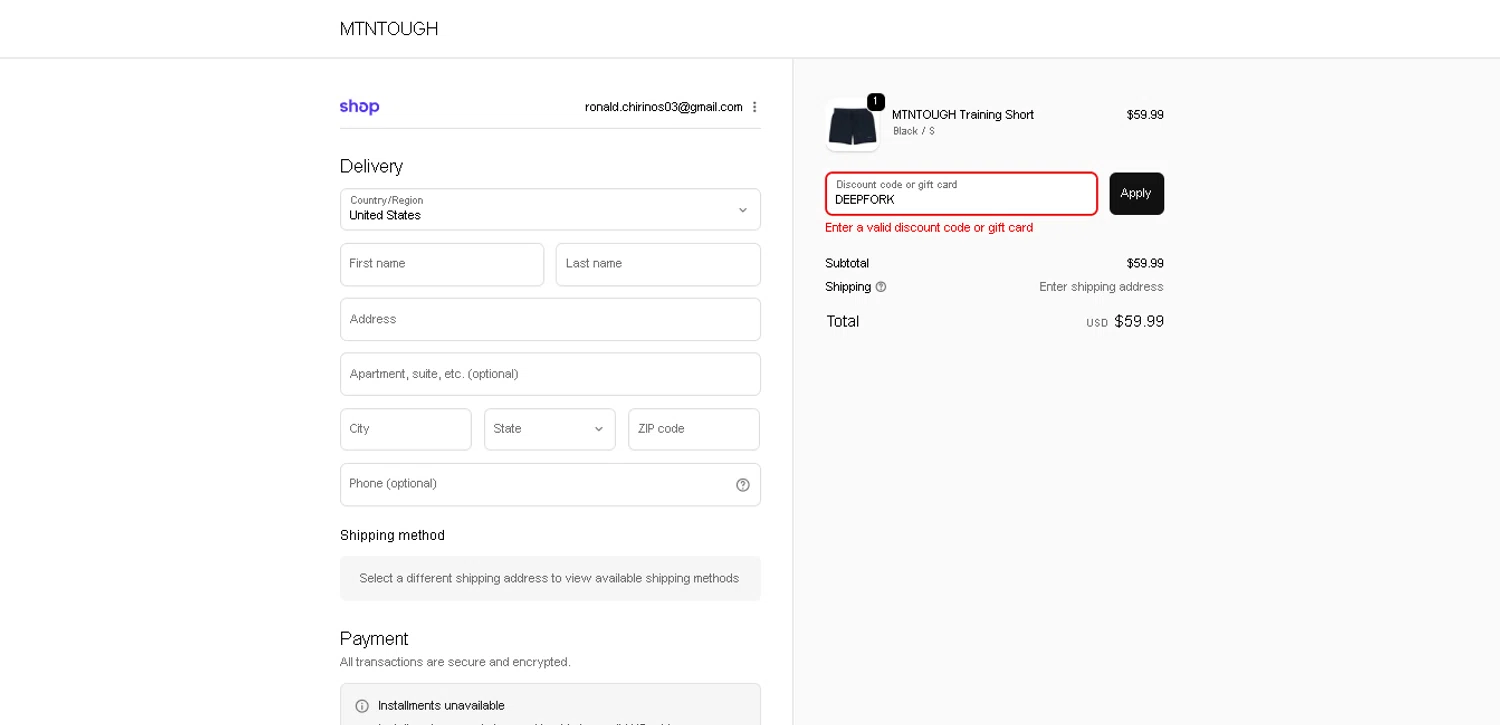Image resolution: width=1500 pixels, height=725 pixels.
Task: Open the State dropdown
Action: click(x=550, y=429)
